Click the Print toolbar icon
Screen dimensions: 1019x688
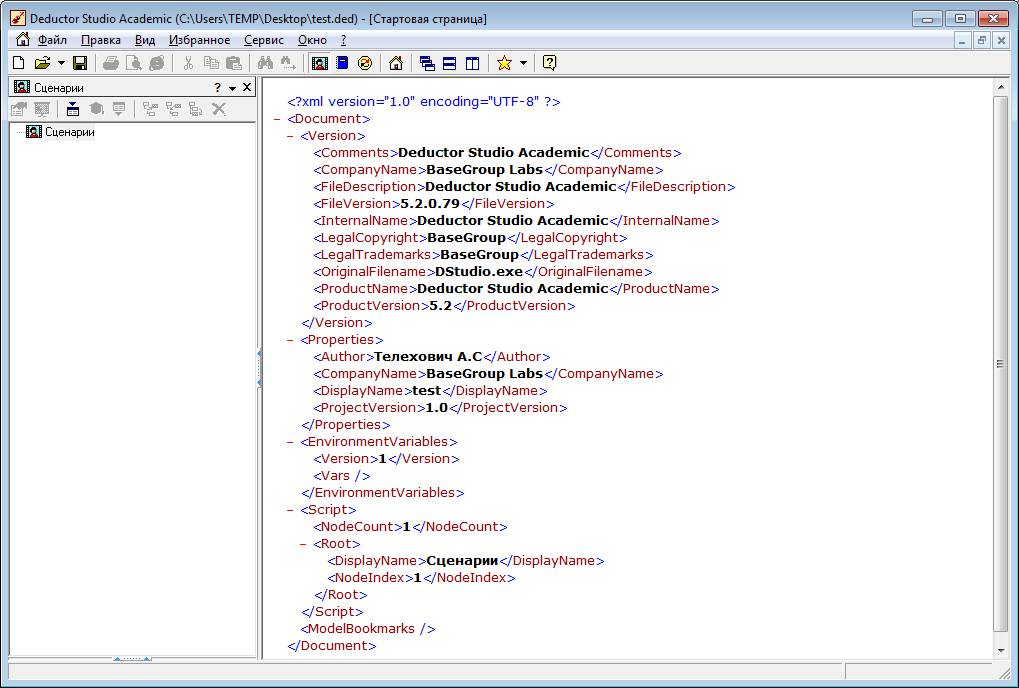(x=111, y=63)
